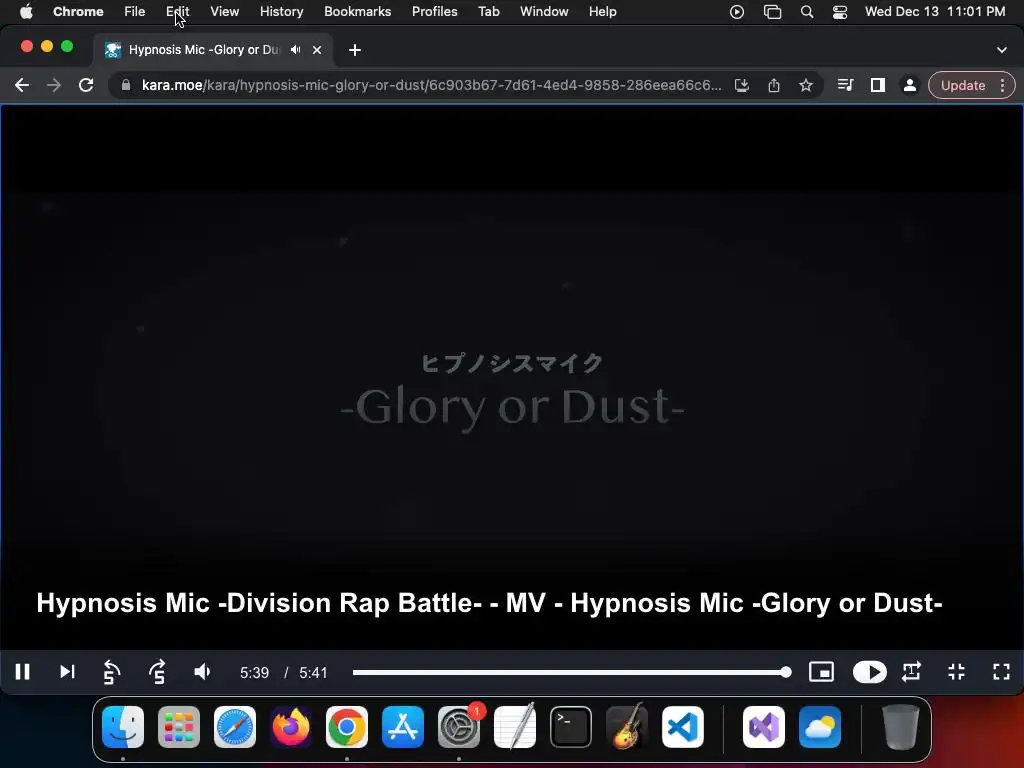Share this page icon
Image resolution: width=1024 pixels, height=768 pixels.
tap(774, 86)
